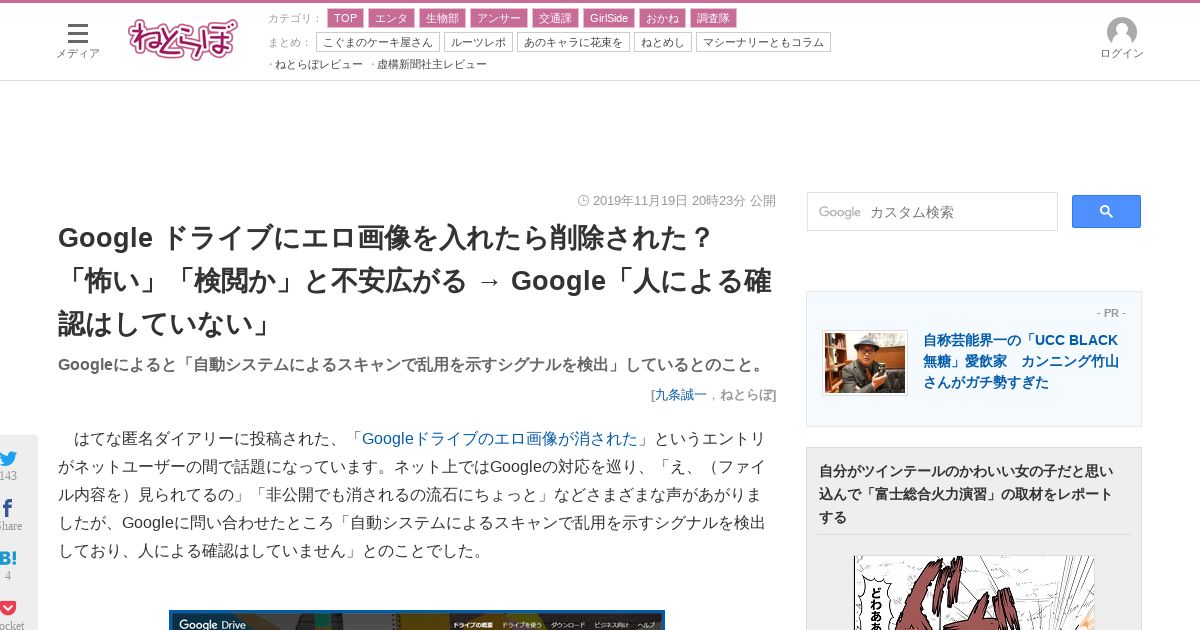Bookmark with the Hatena B! icon
This screenshot has height=630, width=1200.
click(8, 559)
